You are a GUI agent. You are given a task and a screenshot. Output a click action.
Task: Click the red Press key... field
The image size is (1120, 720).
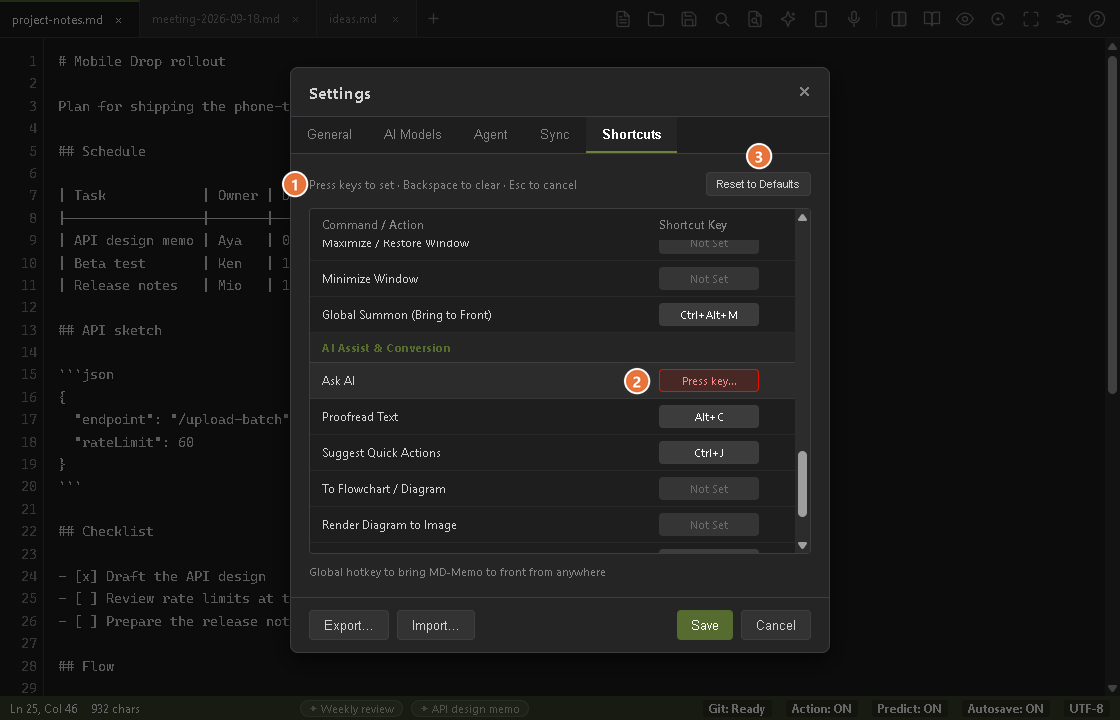[x=709, y=381]
